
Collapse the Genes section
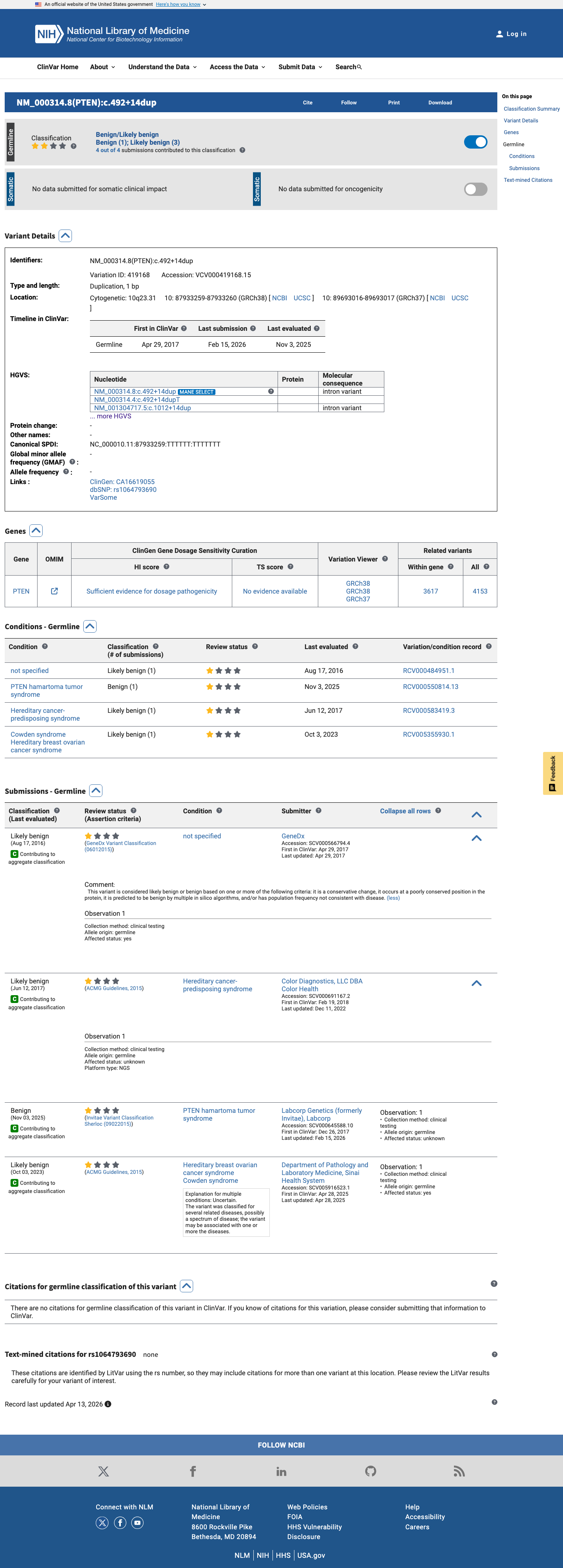click(36, 531)
